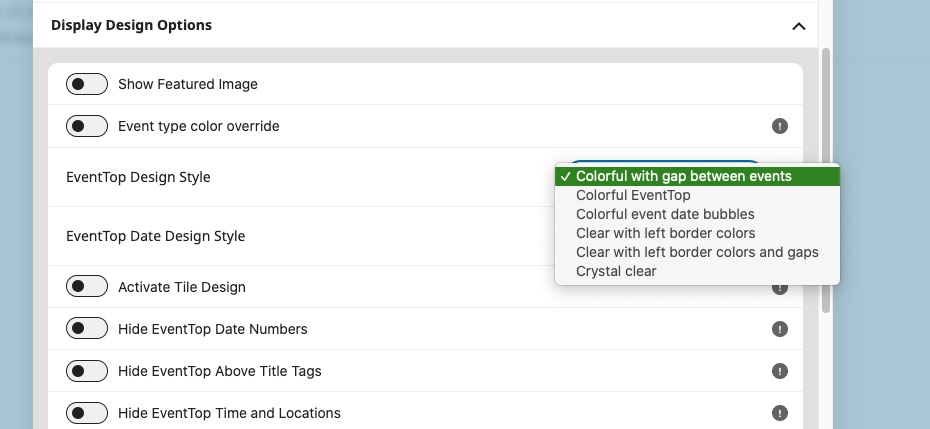
Task: Click the EventTop Design Style label
Action: click(138, 177)
